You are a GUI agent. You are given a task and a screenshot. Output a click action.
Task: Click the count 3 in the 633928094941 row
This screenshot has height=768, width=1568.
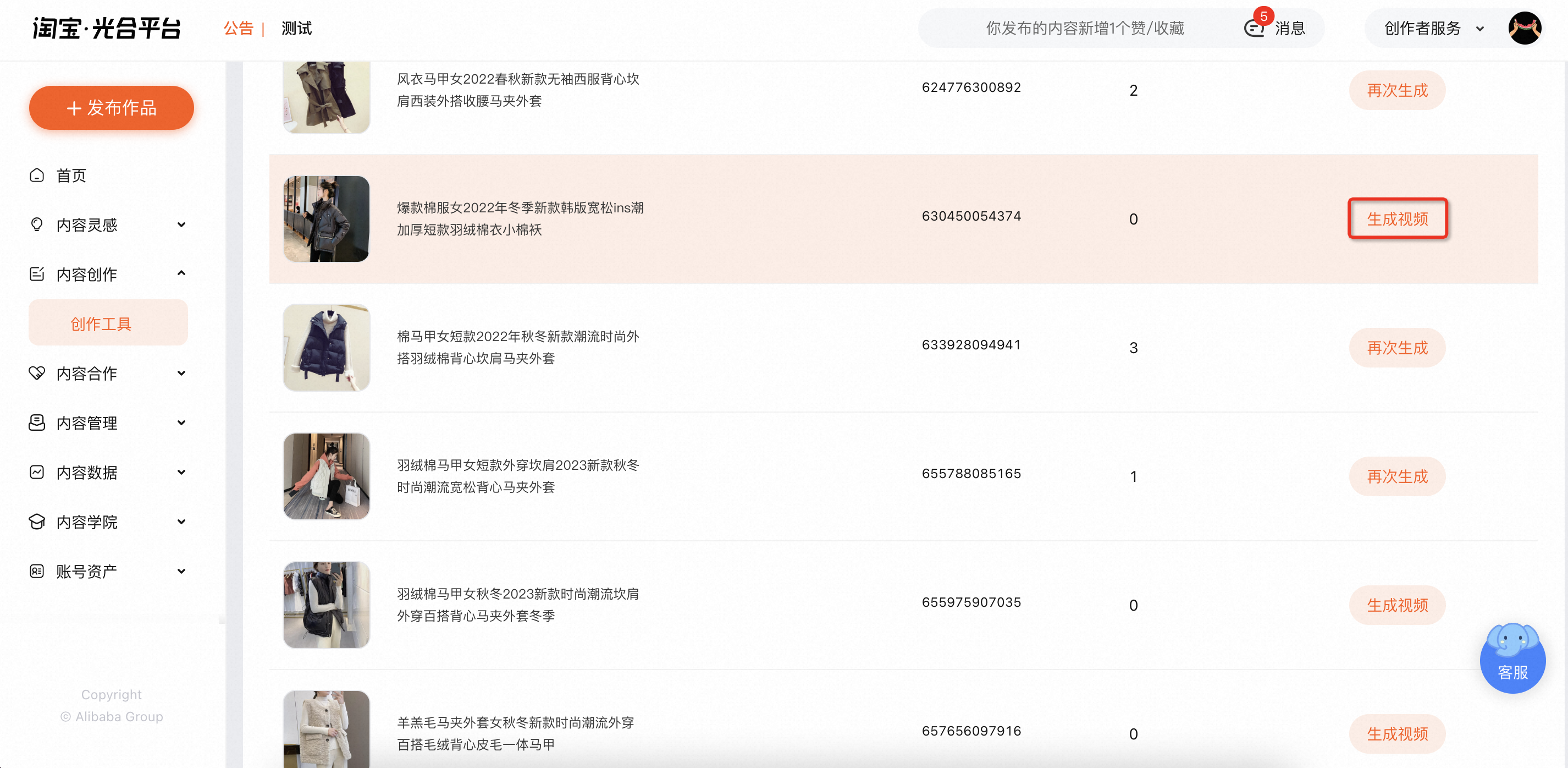1133,348
